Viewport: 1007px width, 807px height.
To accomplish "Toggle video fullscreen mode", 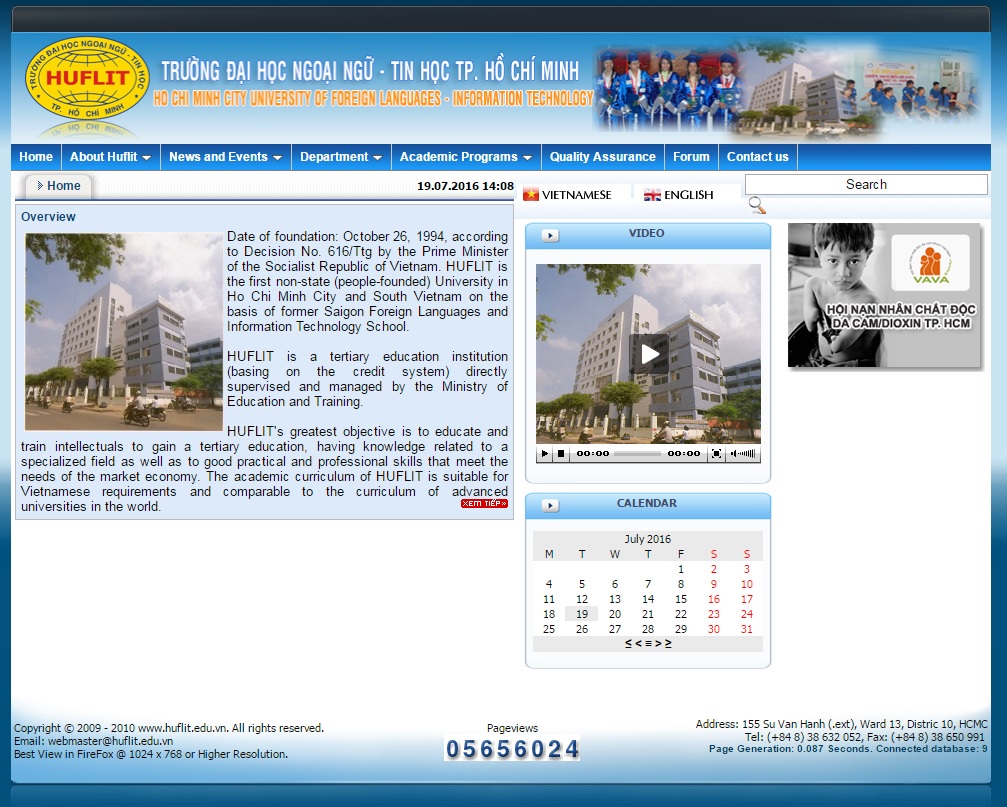I will 716,453.
